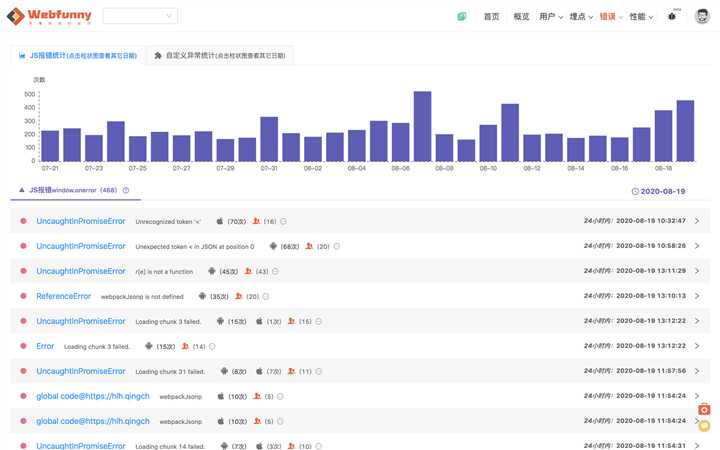Open the ReferenceError link
This screenshot has height=450, width=720.
[63, 296]
